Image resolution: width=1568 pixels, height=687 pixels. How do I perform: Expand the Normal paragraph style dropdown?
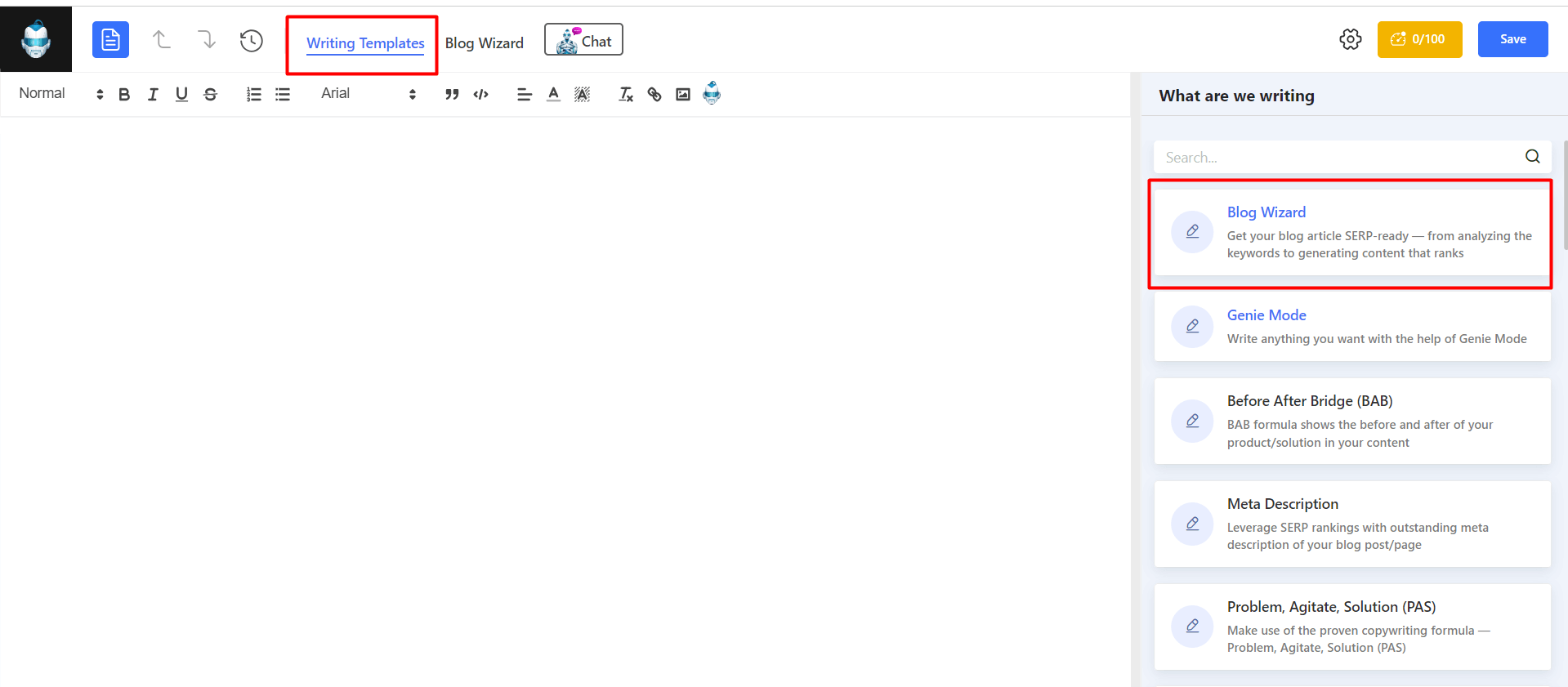tap(61, 94)
